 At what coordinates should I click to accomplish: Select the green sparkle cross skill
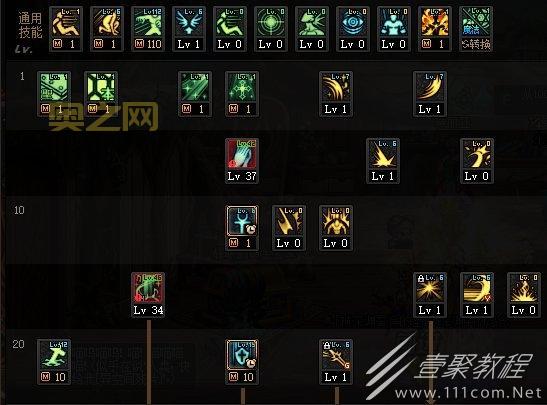point(242,94)
